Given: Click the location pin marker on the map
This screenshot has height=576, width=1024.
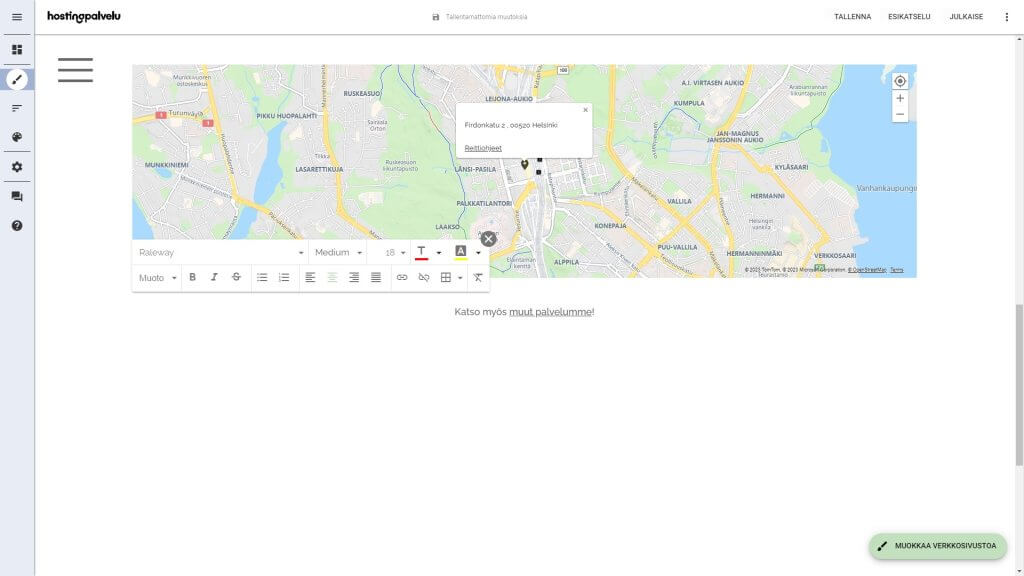Looking at the screenshot, I should click(524, 165).
